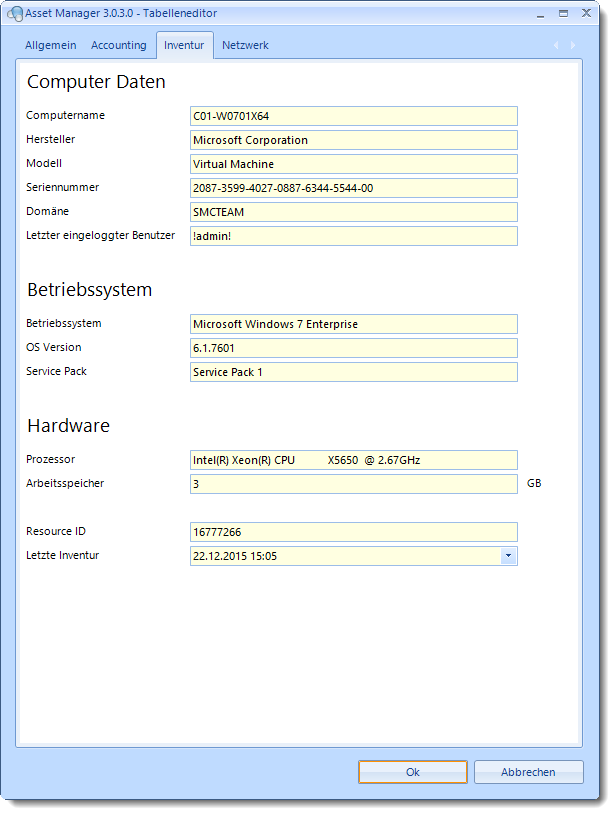Screen dimensions: 615x815
Task: Click the Service Pack input field
Action: point(354,372)
